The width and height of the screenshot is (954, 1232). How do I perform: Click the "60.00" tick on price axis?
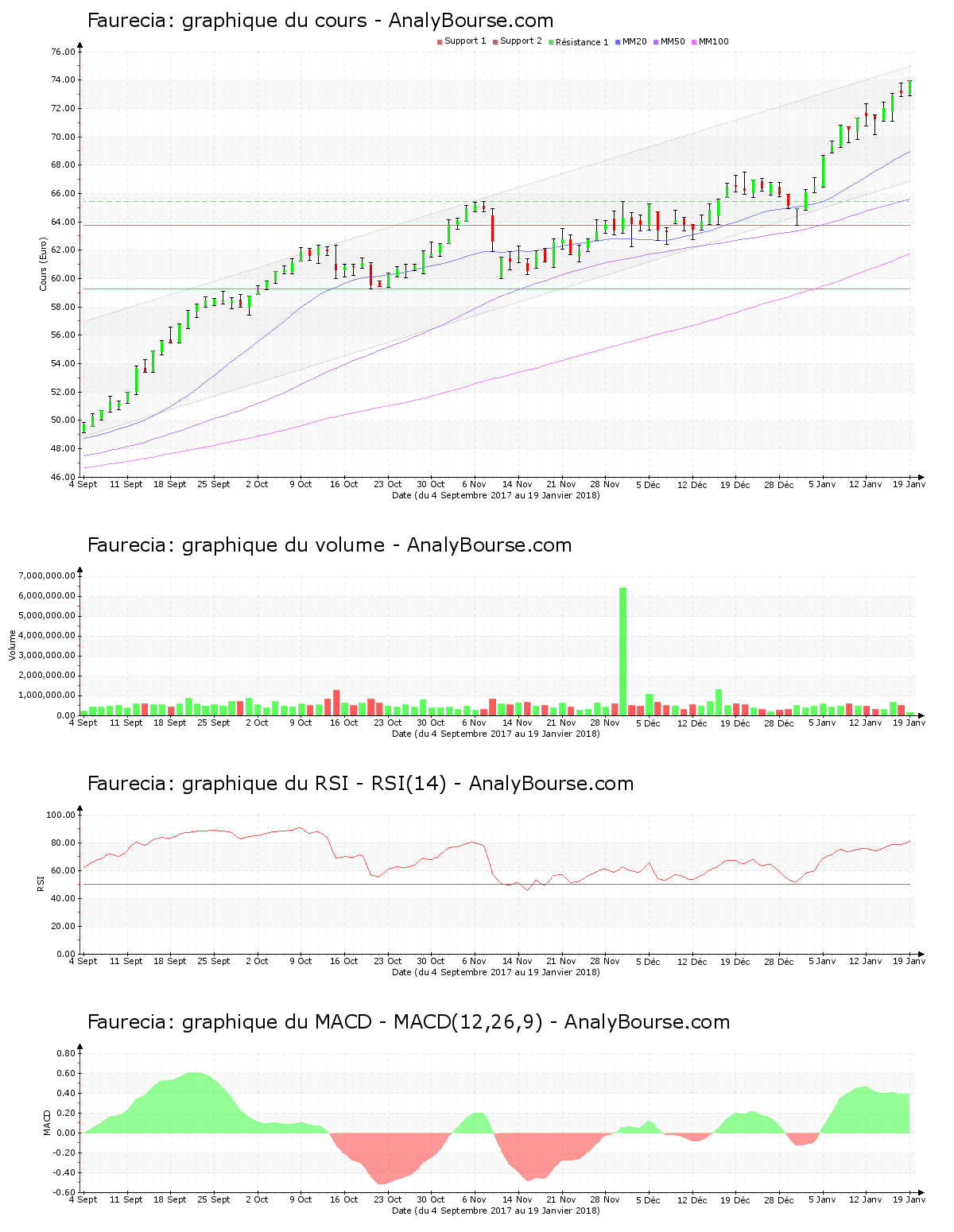click(63, 278)
